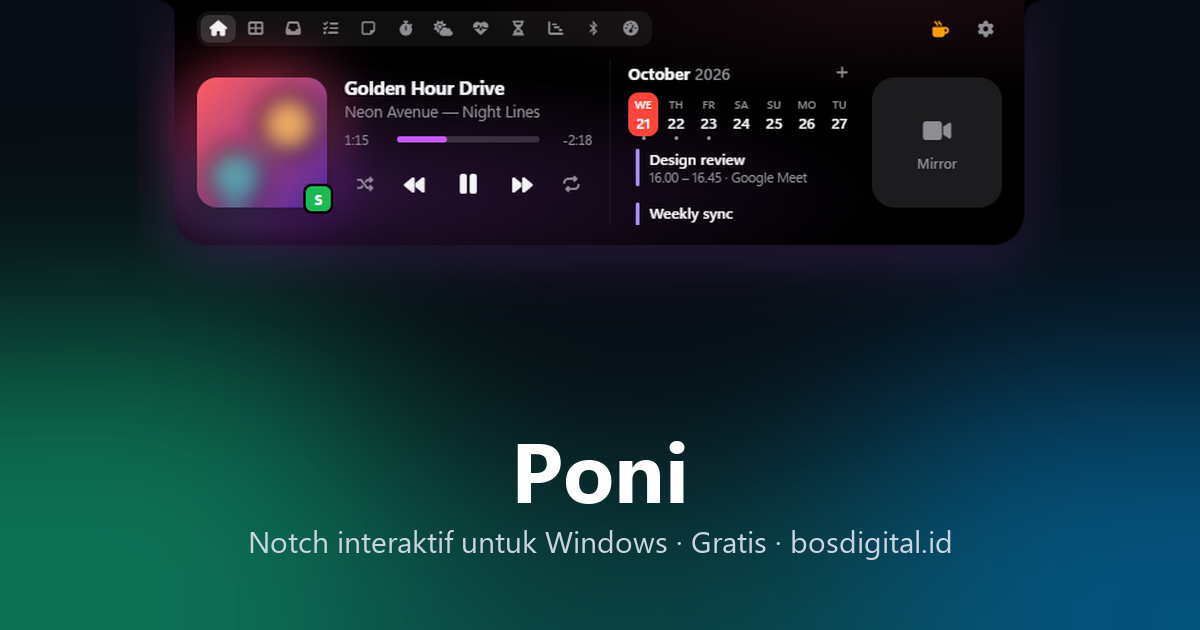The height and width of the screenshot is (630, 1200).
Task: Open the grid layout tab icon
Action: [x=256, y=29]
